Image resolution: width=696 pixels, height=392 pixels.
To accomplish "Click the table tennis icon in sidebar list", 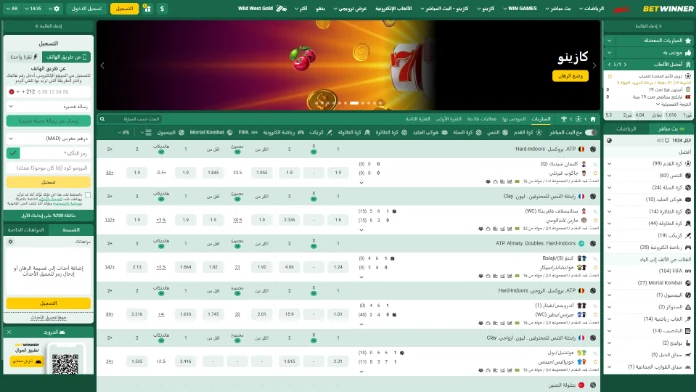I will tap(688, 223).
